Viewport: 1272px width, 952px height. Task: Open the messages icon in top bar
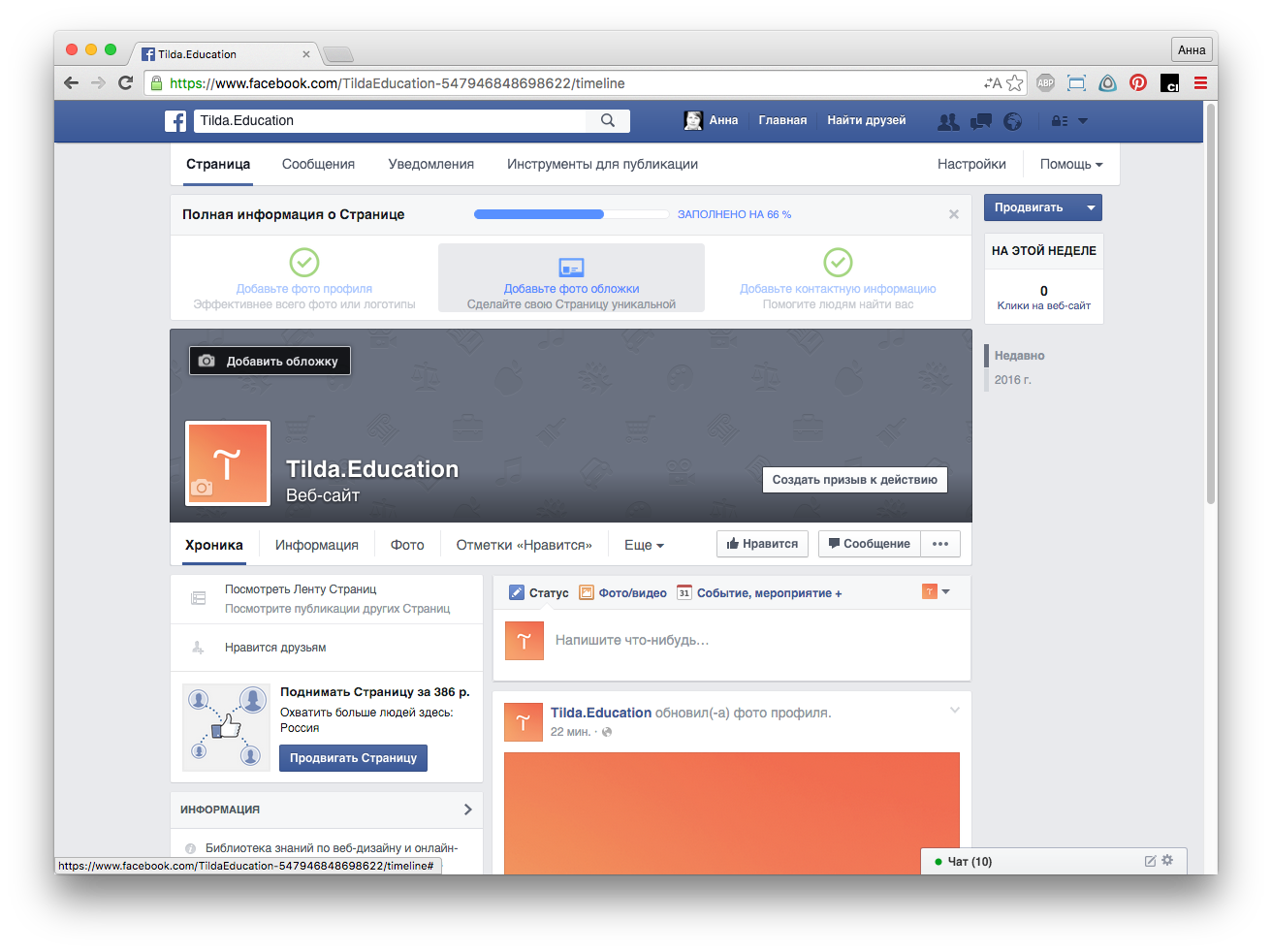(981, 121)
